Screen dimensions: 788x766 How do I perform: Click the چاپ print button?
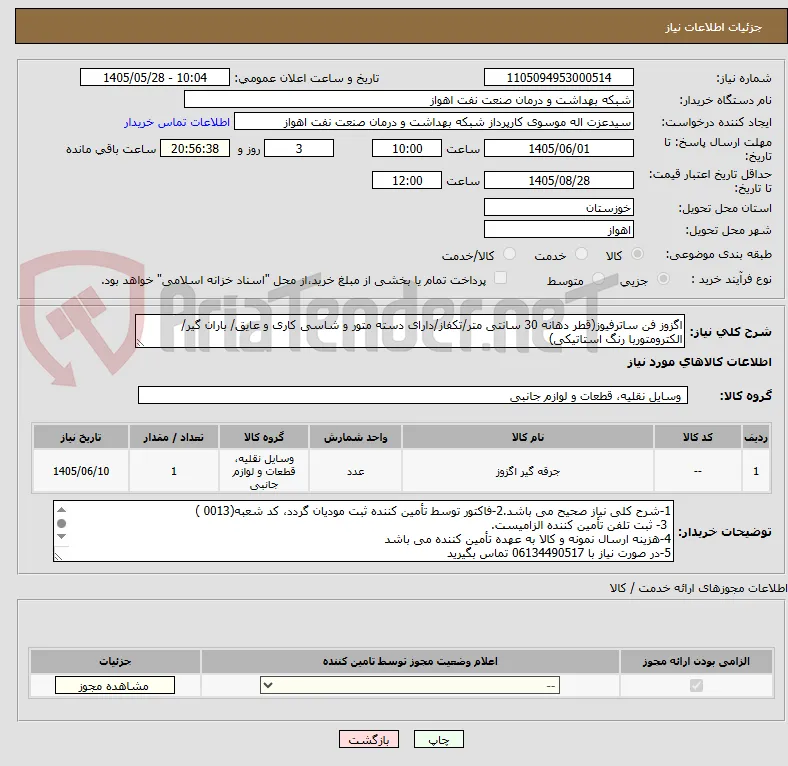click(x=439, y=740)
